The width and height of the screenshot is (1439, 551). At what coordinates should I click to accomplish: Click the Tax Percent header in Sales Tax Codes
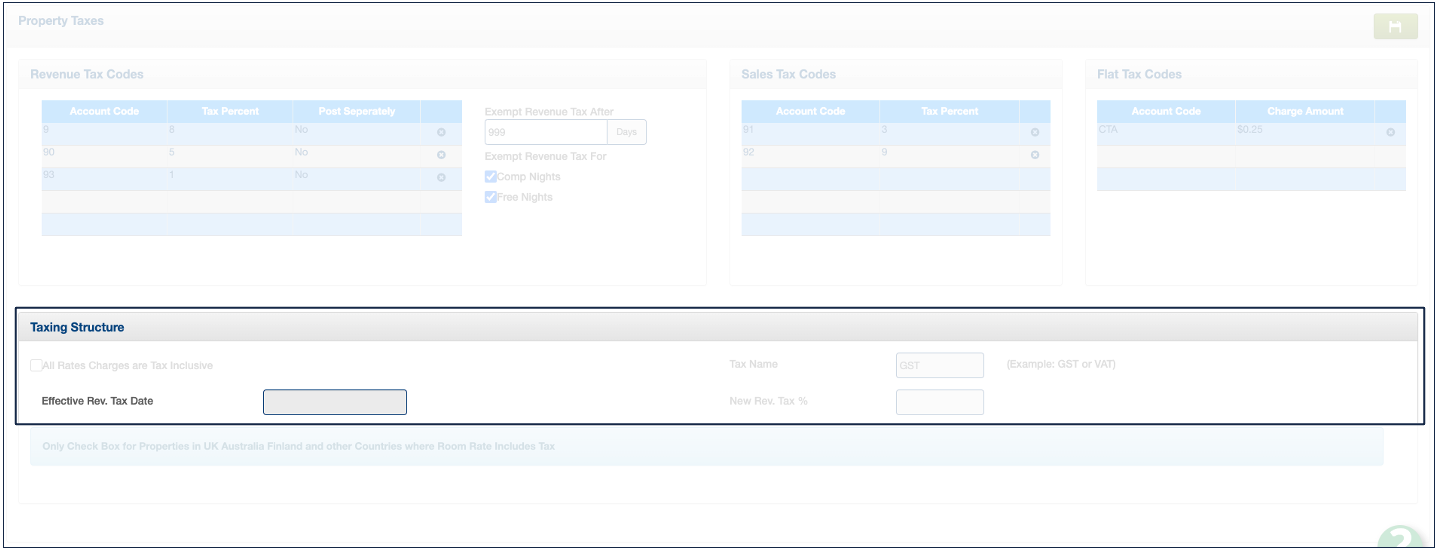click(949, 111)
